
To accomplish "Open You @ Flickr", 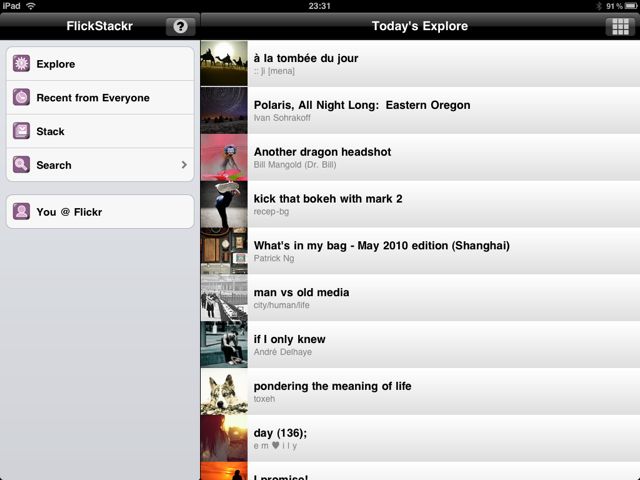I will (x=100, y=212).
